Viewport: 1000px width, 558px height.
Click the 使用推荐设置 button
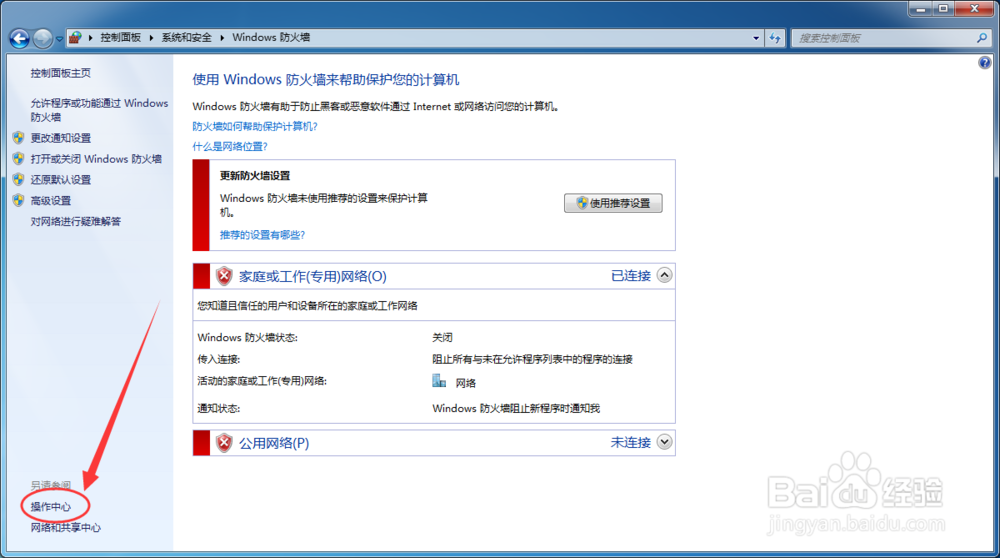[x=613, y=203]
